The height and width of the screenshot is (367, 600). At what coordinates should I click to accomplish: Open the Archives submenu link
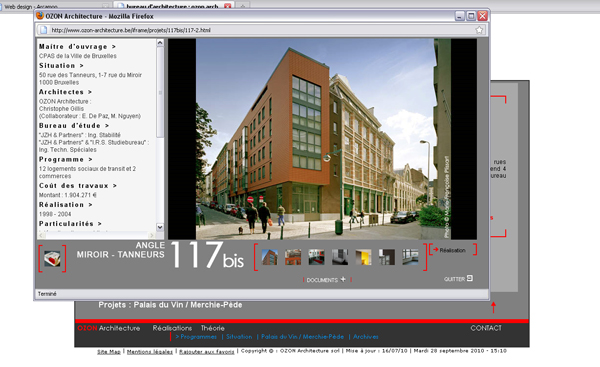point(365,337)
